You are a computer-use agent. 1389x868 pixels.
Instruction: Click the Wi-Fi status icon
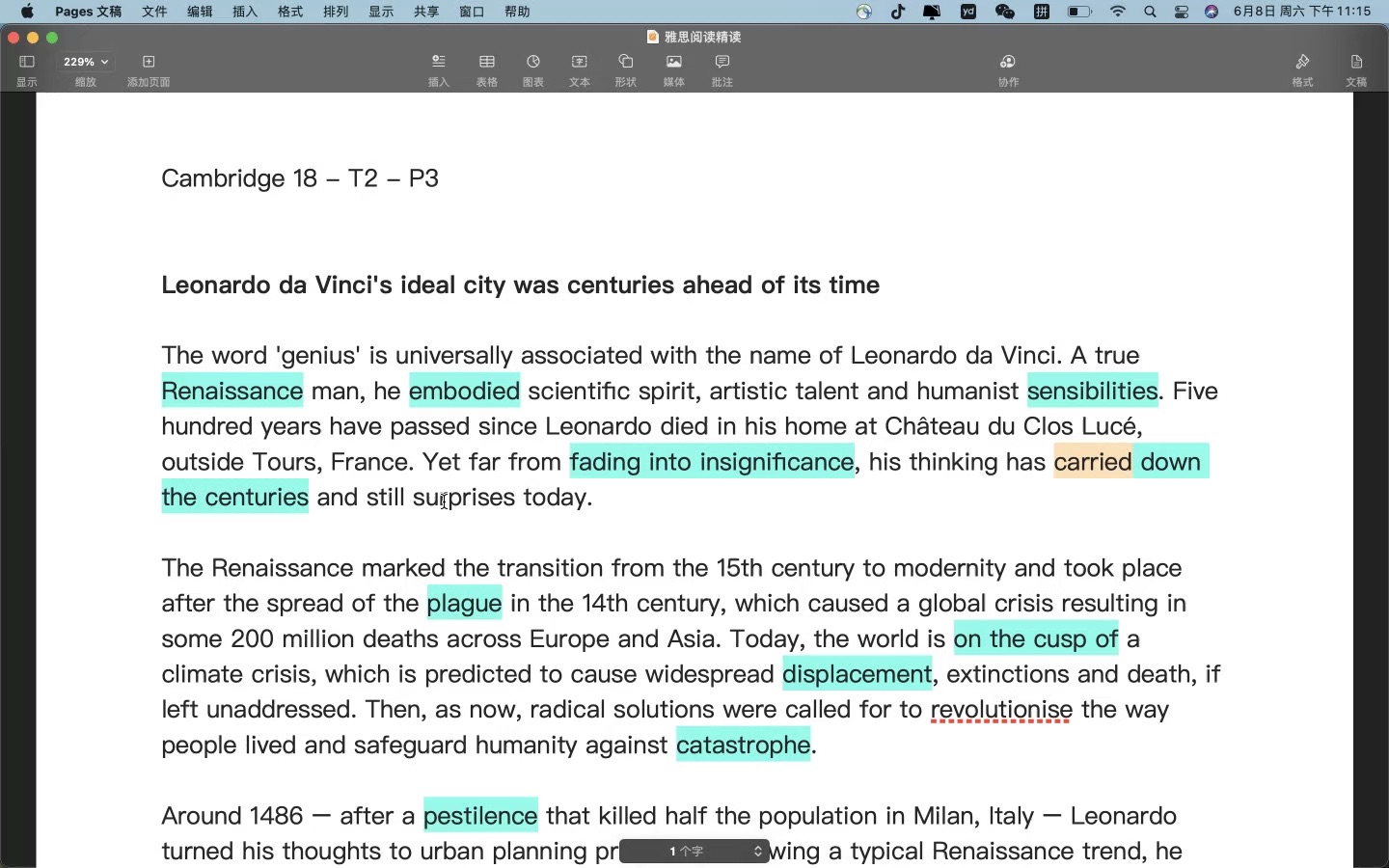(1118, 12)
